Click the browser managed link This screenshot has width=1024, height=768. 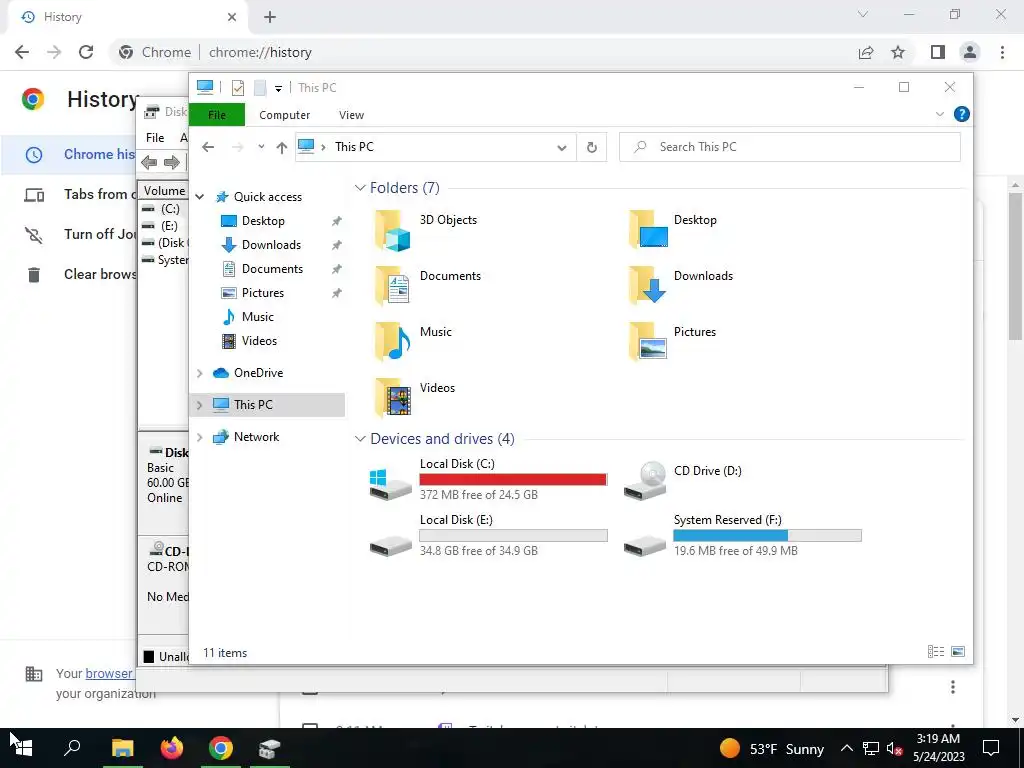click(x=109, y=673)
